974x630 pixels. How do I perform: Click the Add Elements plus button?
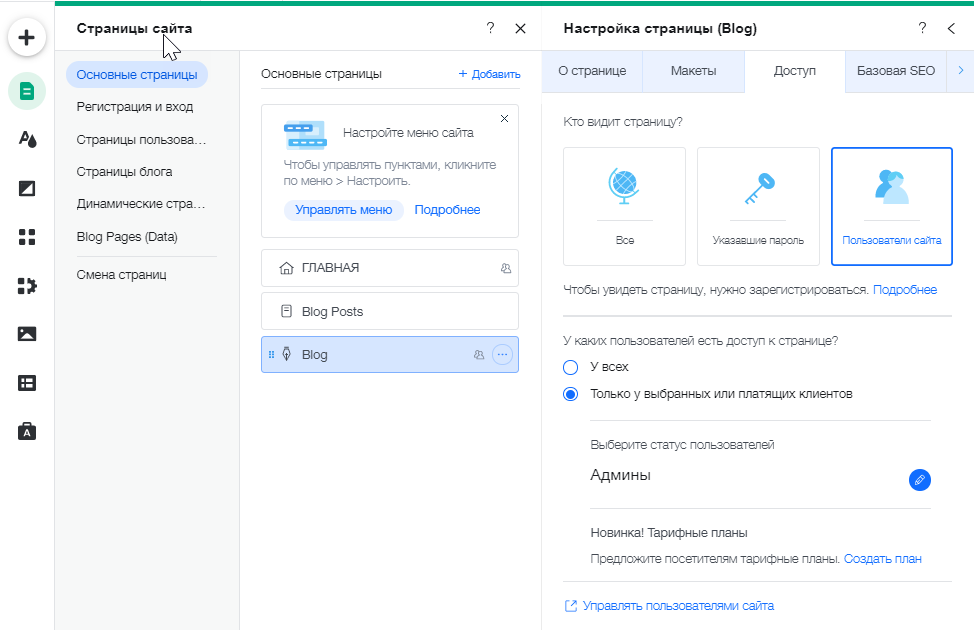(27, 38)
